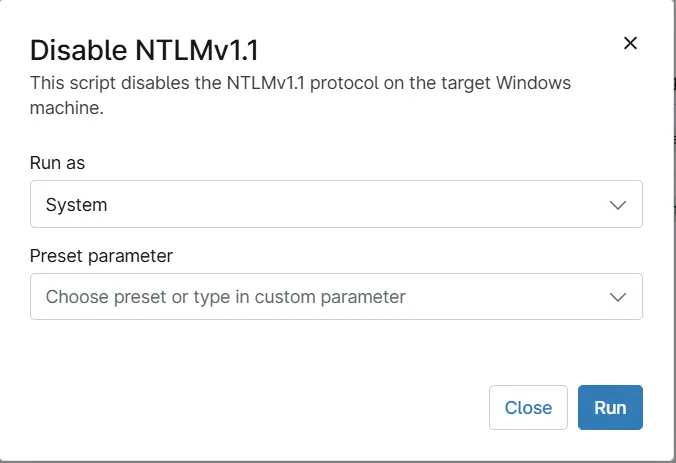Show Run as account options
Screen dimensions: 676x463
(x=336, y=204)
